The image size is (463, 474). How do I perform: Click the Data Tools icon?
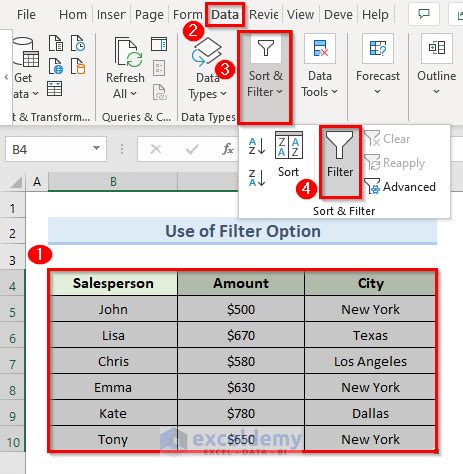pos(320,49)
